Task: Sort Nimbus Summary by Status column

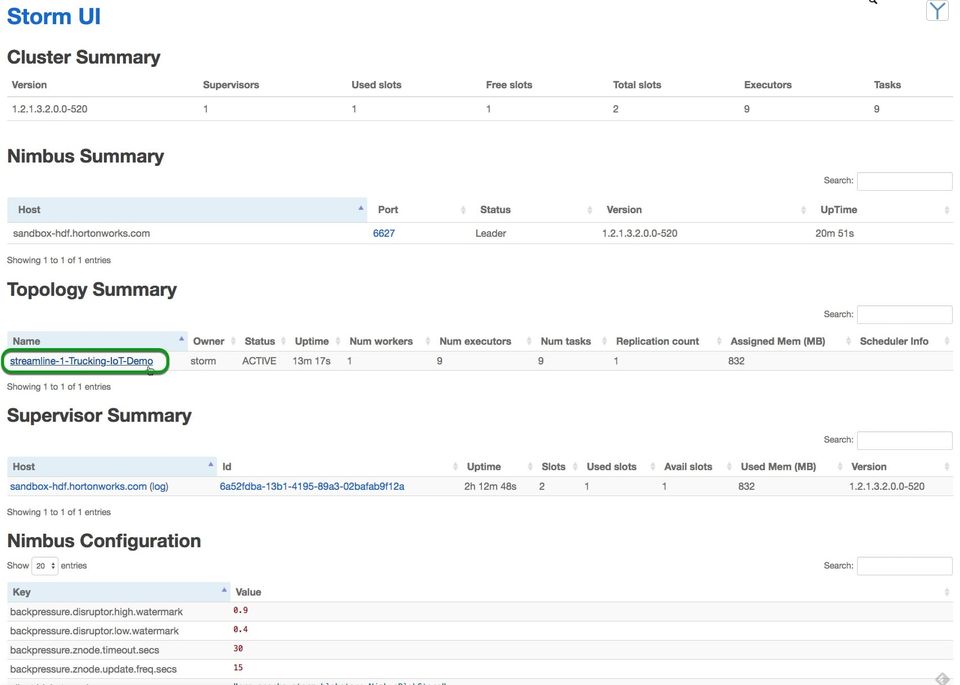Action: tap(533, 209)
